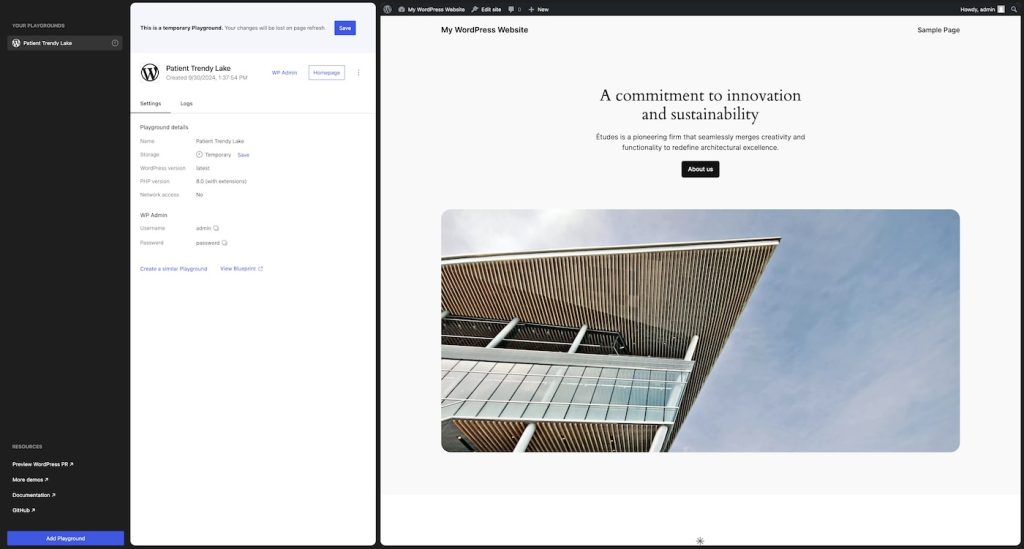Click the asterisk decoration icon at page bottom
This screenshot has height=549, width=1024.
[700, 541]
